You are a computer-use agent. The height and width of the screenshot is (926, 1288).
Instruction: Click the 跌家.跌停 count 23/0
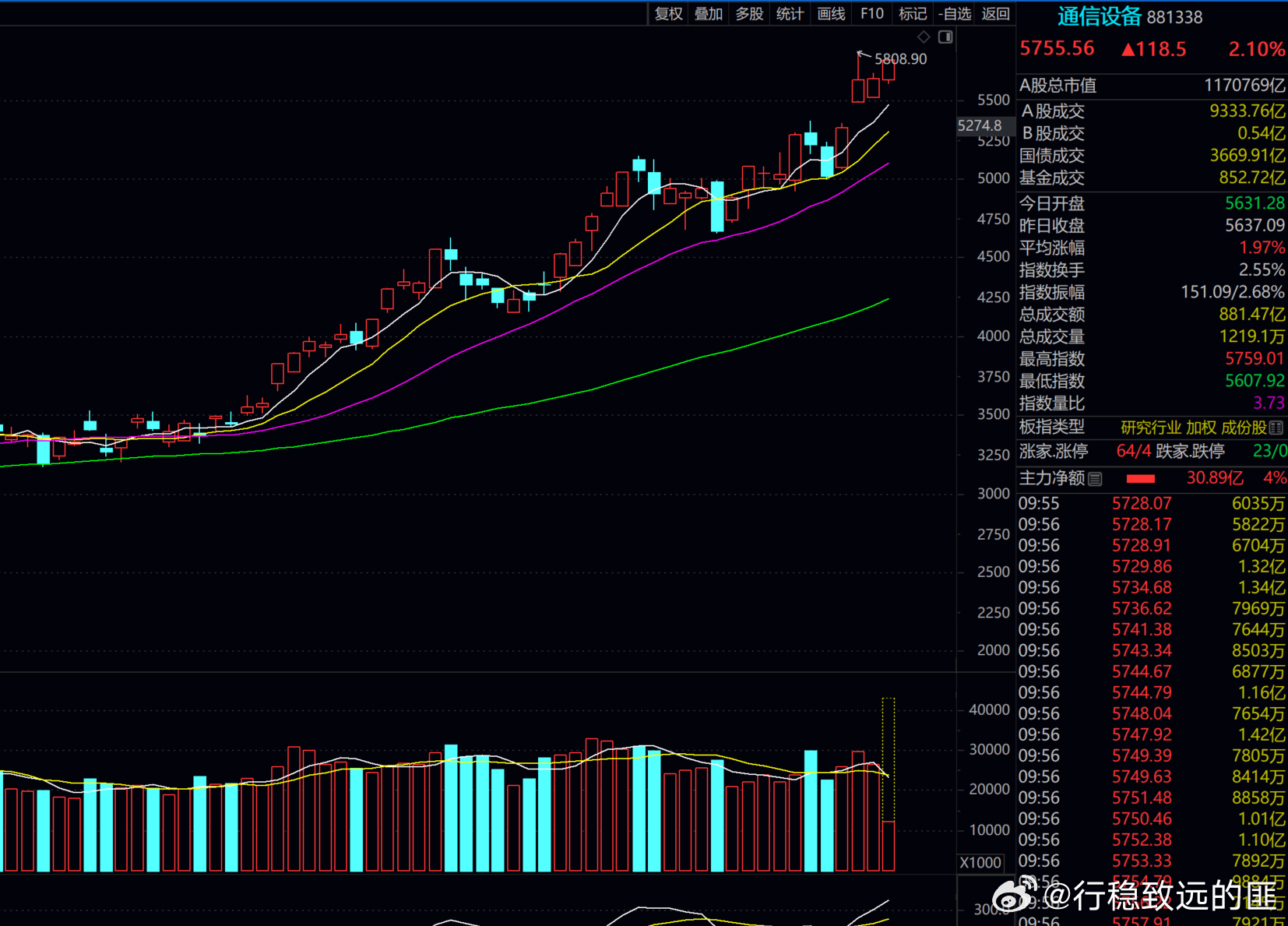pyautogui.click(x=1269, y=451)
